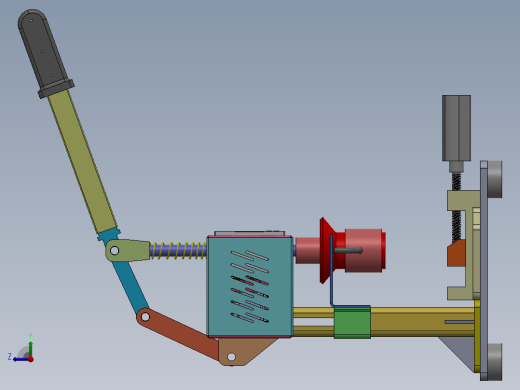The image size is (520, 390).
Task: Select the yellow coil spring
Action: point(178,251)
